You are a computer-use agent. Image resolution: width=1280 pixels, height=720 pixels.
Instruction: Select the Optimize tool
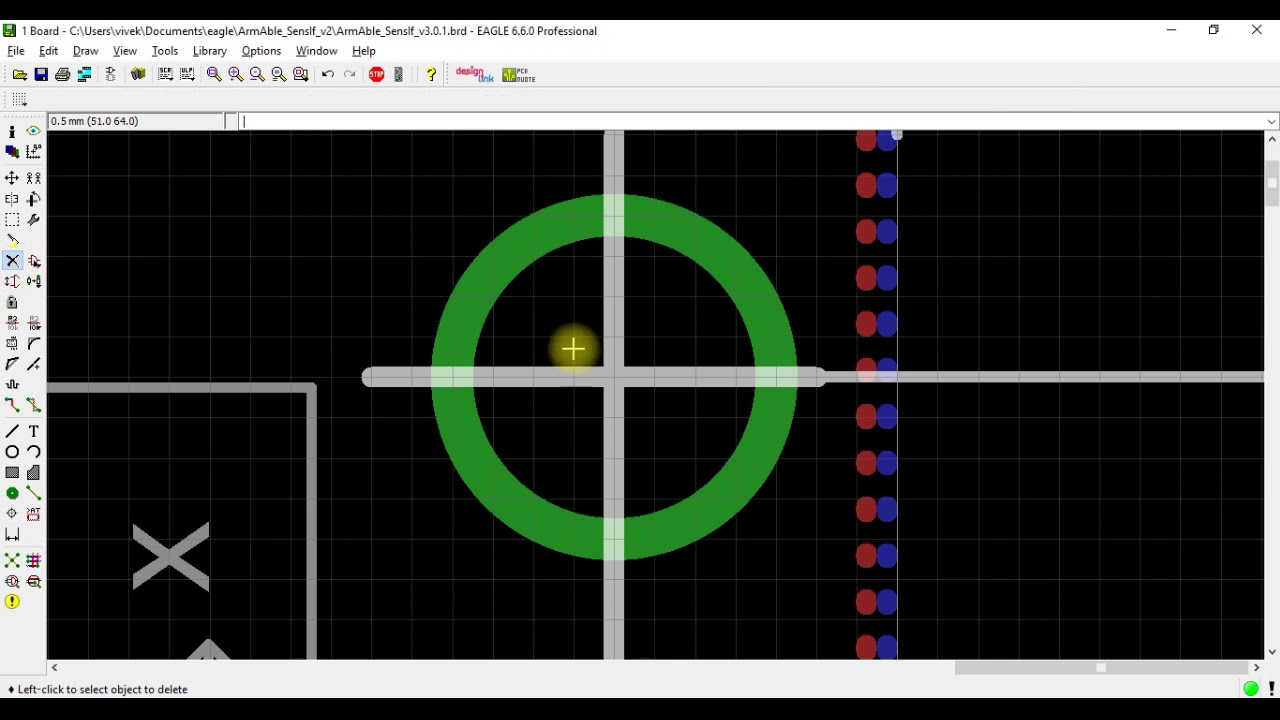tap(33, 364)
